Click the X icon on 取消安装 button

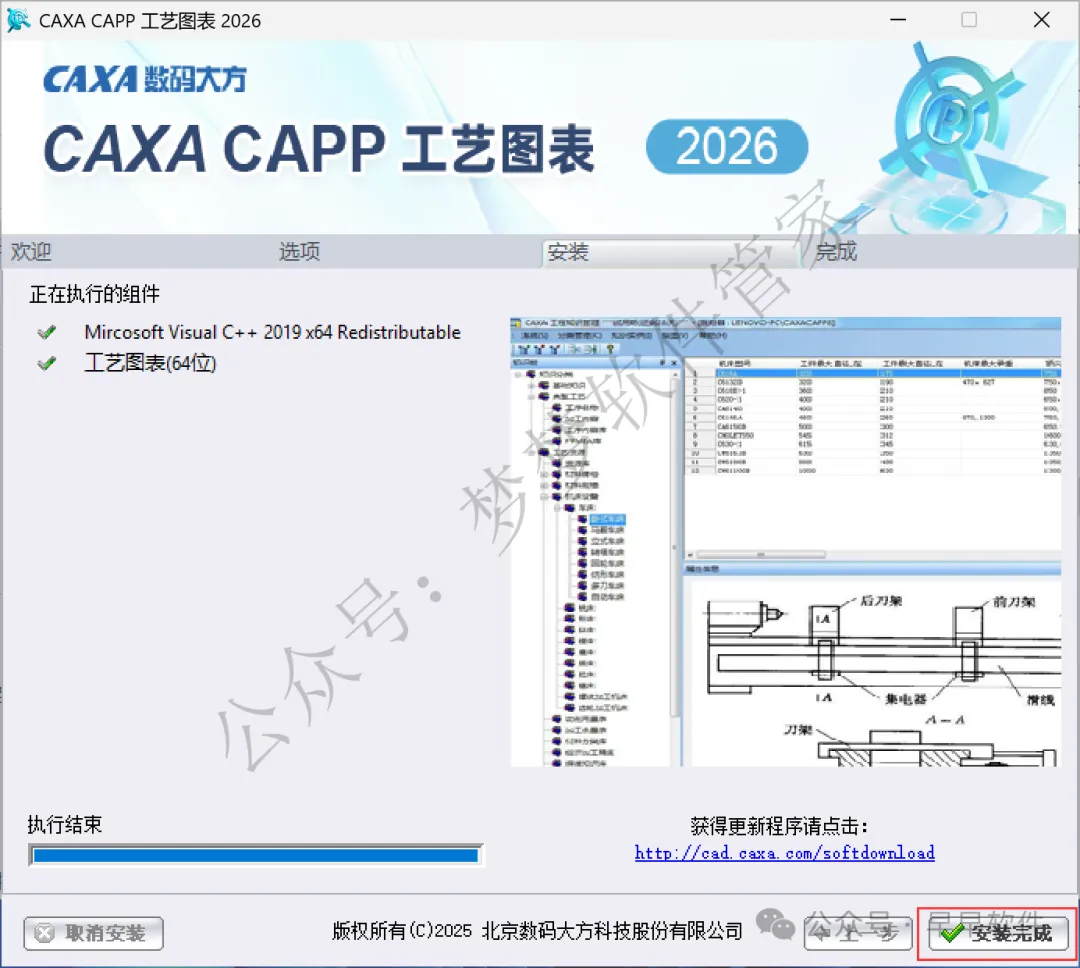point(45,934)
